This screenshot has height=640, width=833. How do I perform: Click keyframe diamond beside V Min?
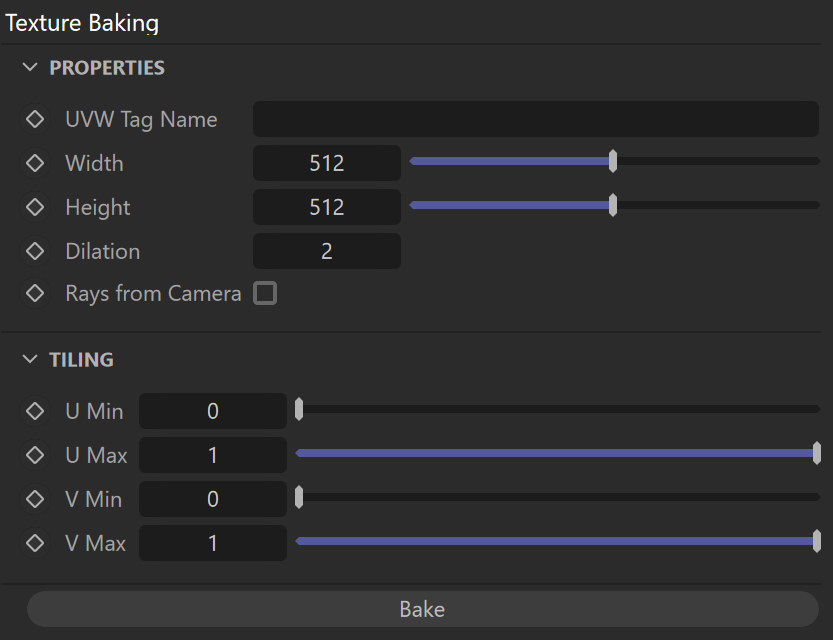click(x=35, y=499)
